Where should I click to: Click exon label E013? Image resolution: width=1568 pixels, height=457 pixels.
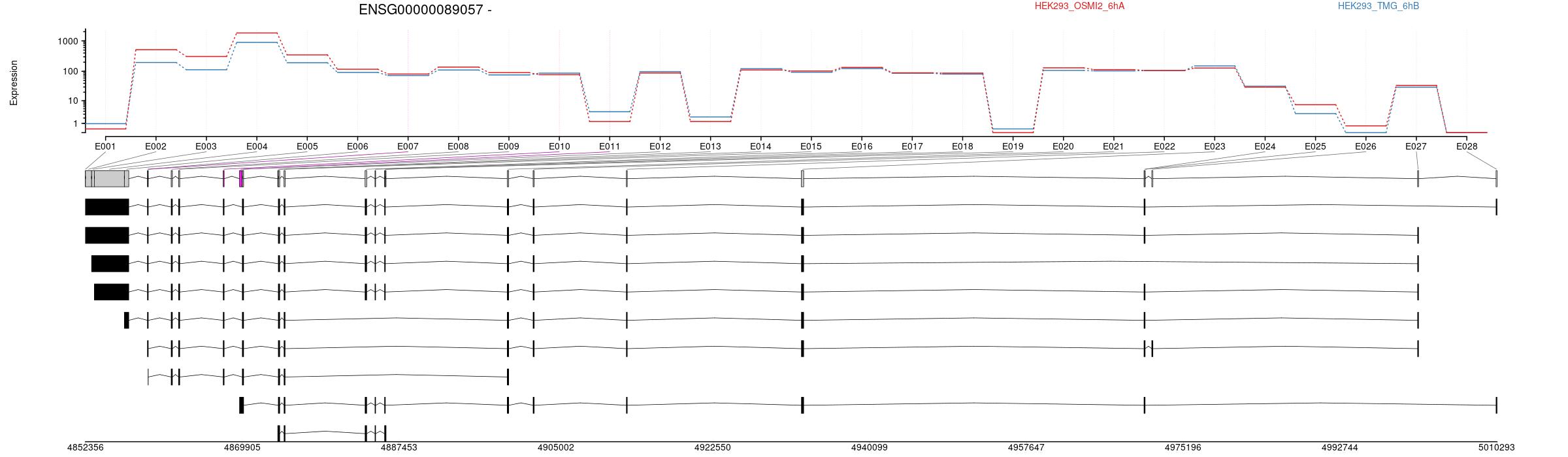click(710, 147)
